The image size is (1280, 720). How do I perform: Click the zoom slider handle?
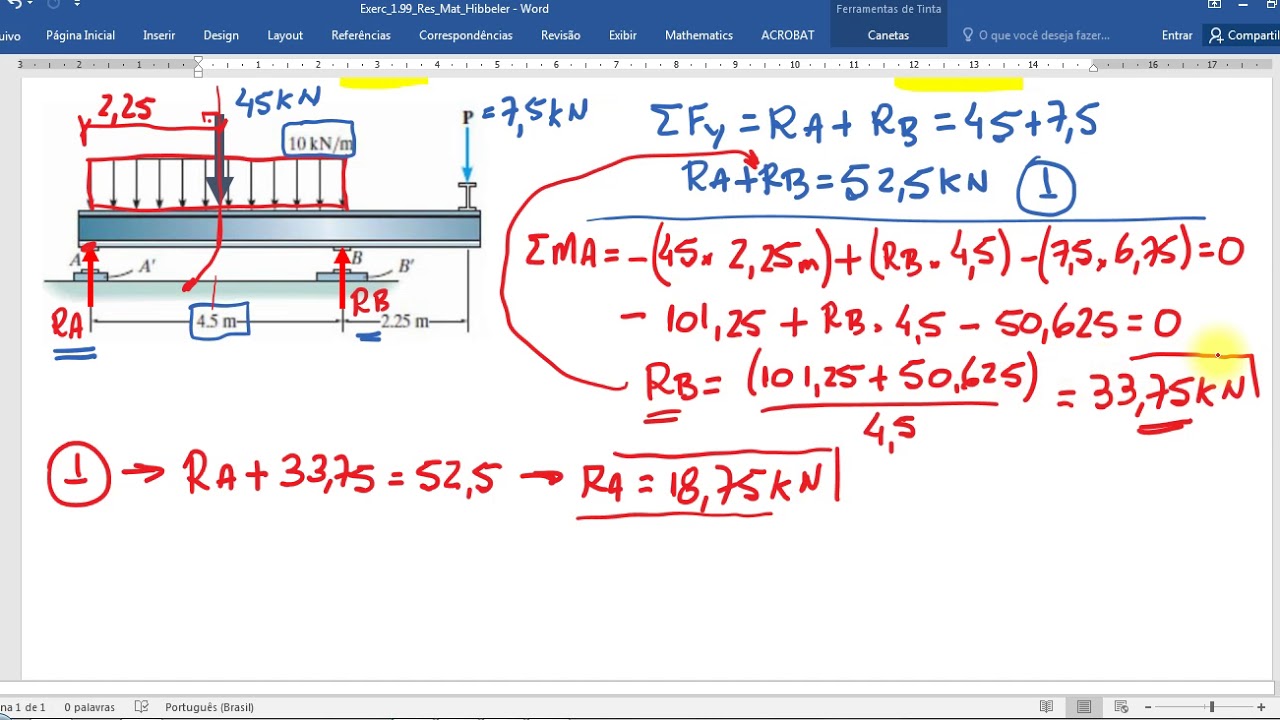point(1211,707)
